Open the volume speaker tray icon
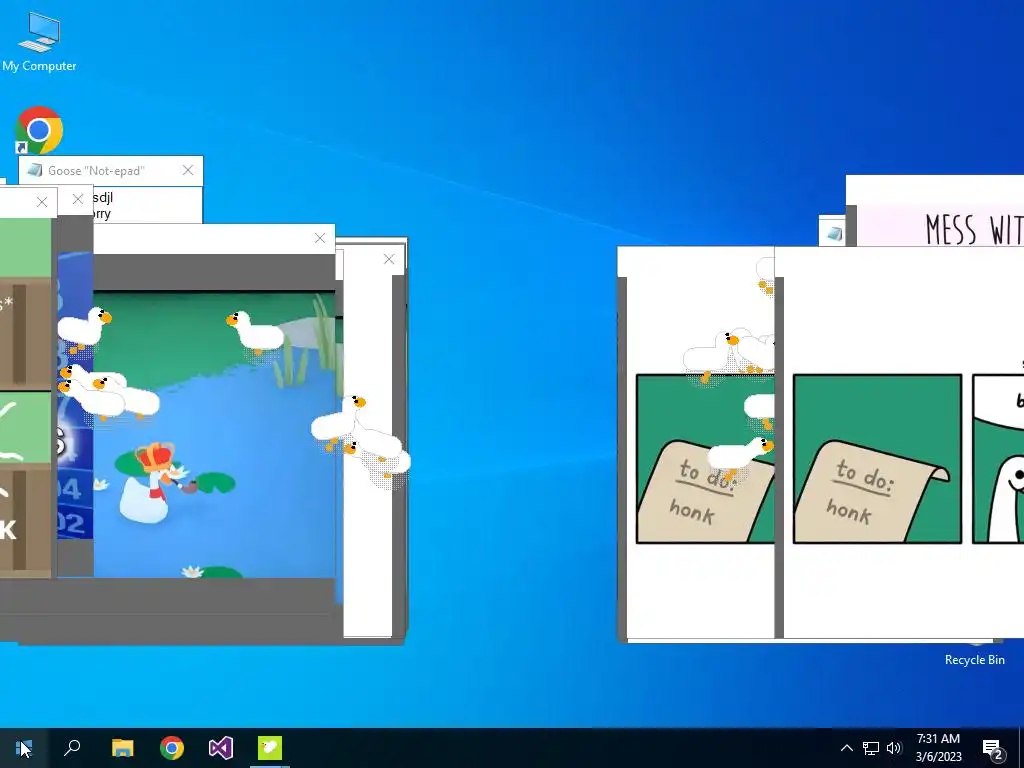The image size is (1024, 768). [x=894, y=748]
